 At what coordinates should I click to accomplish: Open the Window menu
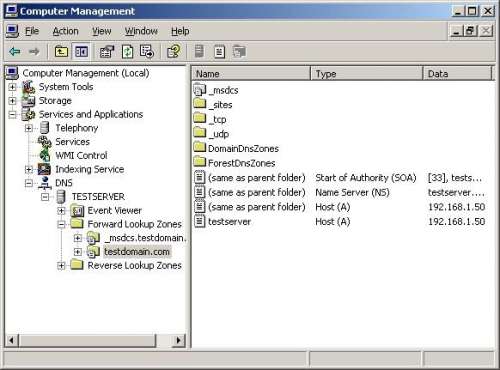pyautogui.click(x=141, y=31)
